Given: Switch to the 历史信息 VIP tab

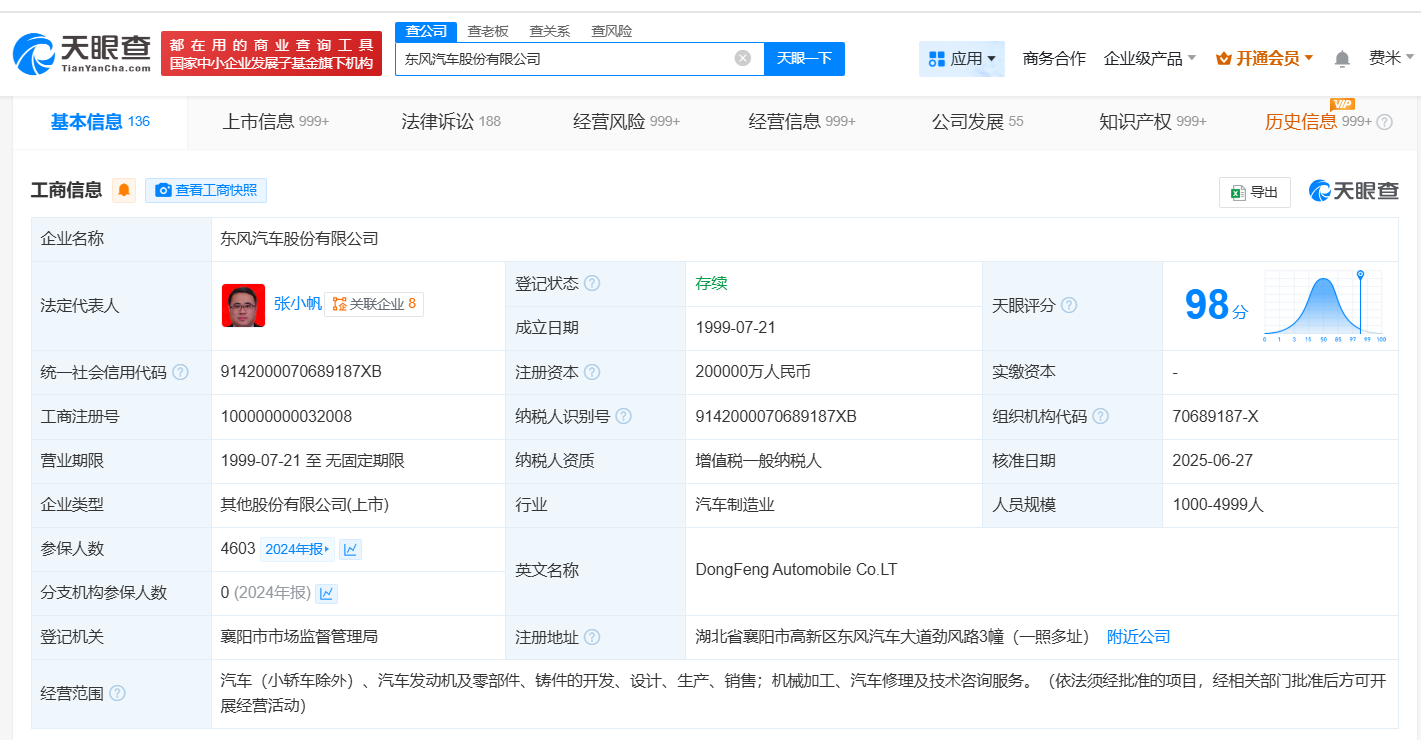Looking at the screenshot, I should point(1318,122).
